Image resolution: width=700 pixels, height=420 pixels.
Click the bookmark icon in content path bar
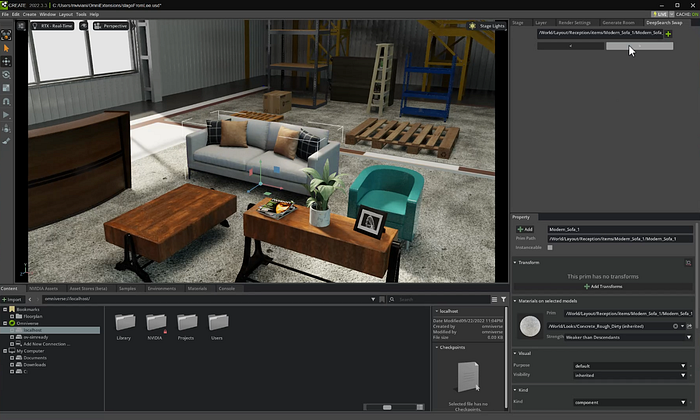click(382, 299)
